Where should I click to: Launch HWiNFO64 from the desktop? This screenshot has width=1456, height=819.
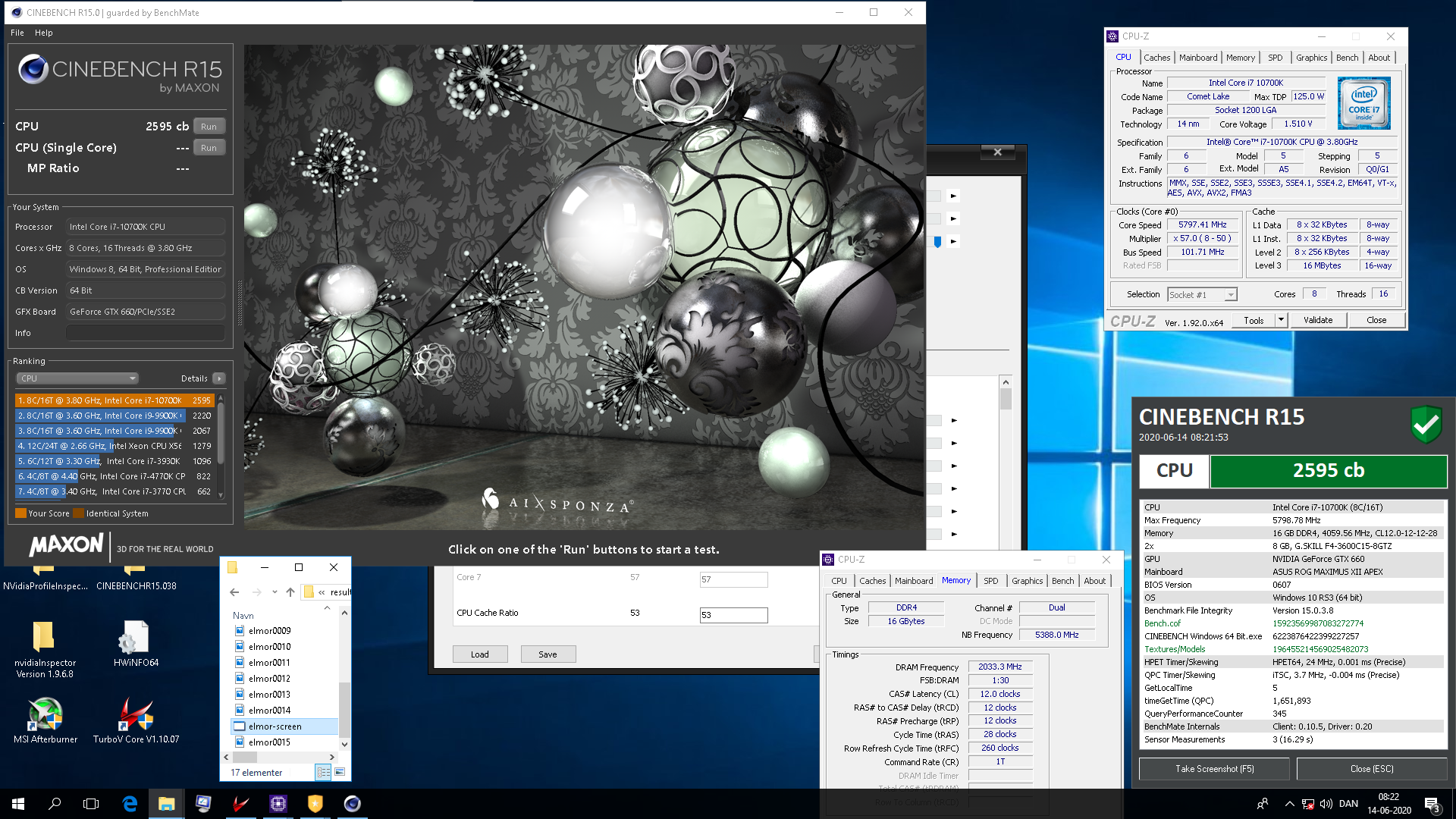point(136,643)
